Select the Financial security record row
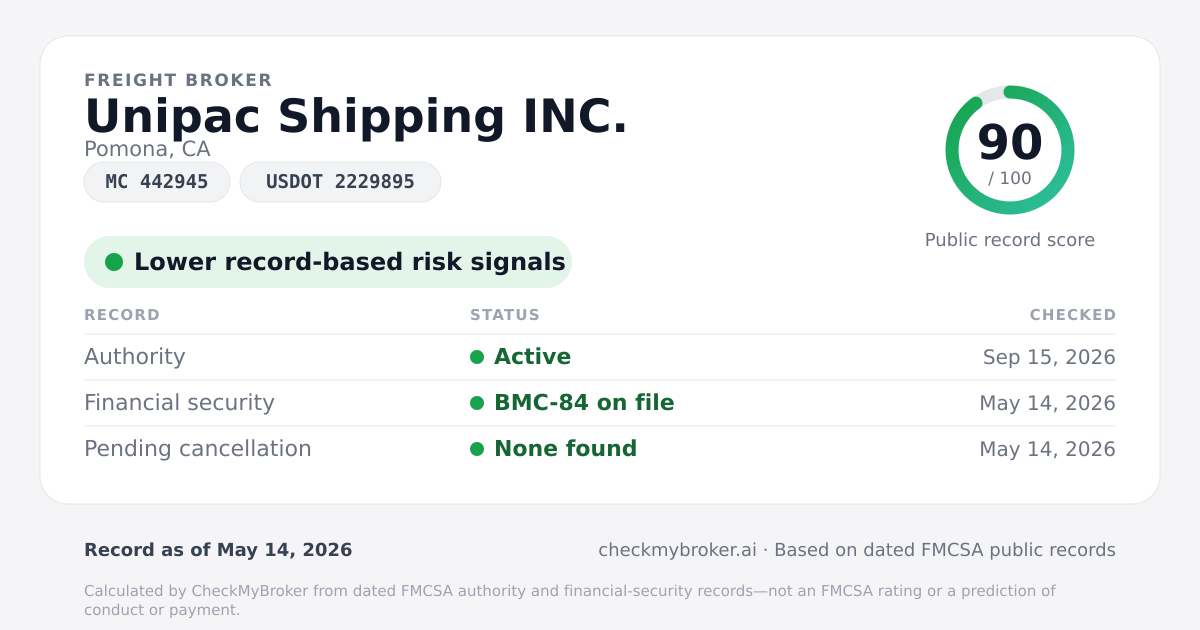This screenshot has width=1200, height=630. tap(600, 403)
